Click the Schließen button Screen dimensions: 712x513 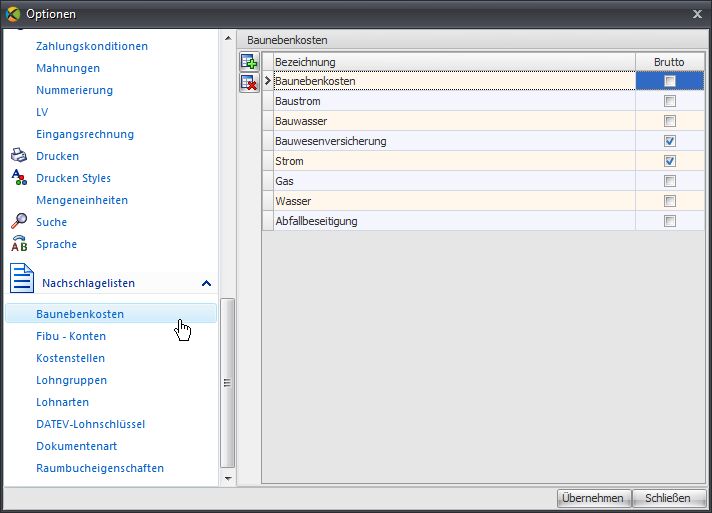[x=668, y=498]
